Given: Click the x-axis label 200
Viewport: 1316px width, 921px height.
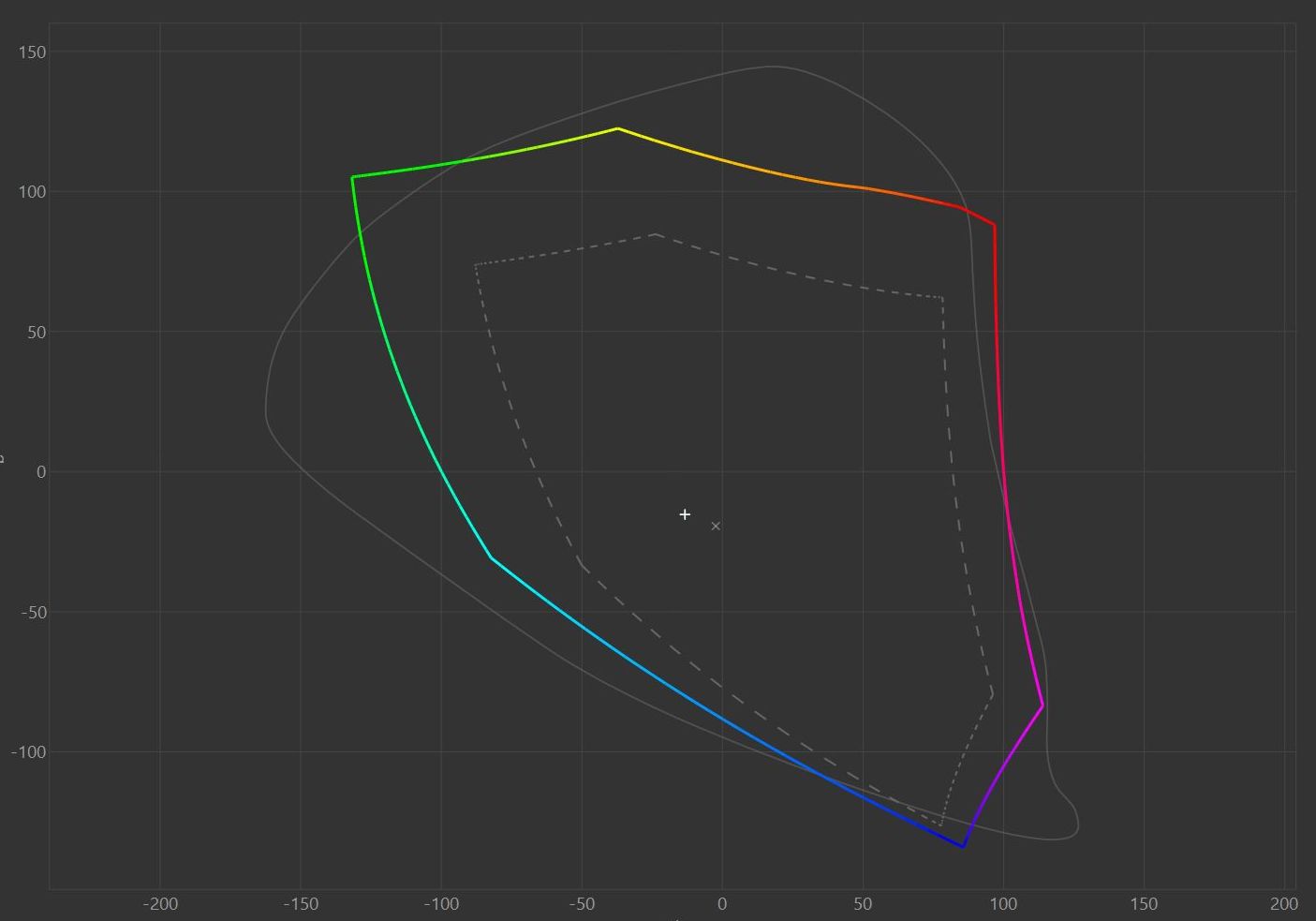Looking at the screenshot, I should (1283, 904).
